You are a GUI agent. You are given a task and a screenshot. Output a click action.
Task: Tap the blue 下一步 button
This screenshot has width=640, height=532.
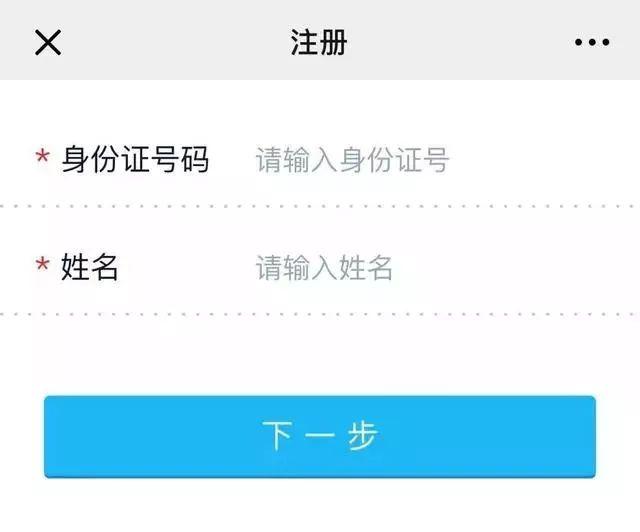tap(320, 436)
